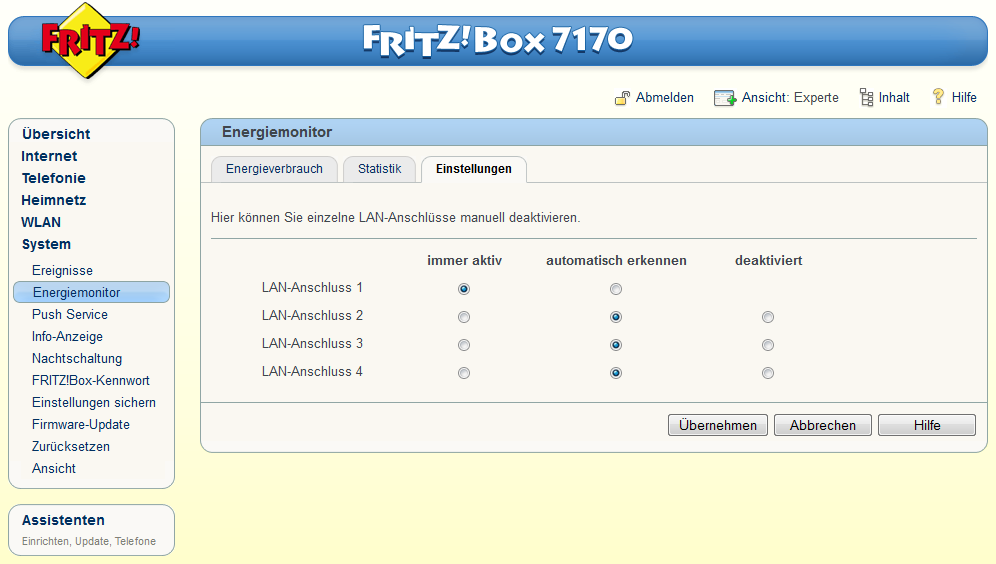Click the automatisch erkennen column header
Image resolution: width=996 pixels, height=564 pixels.
[x=616, y=260]
